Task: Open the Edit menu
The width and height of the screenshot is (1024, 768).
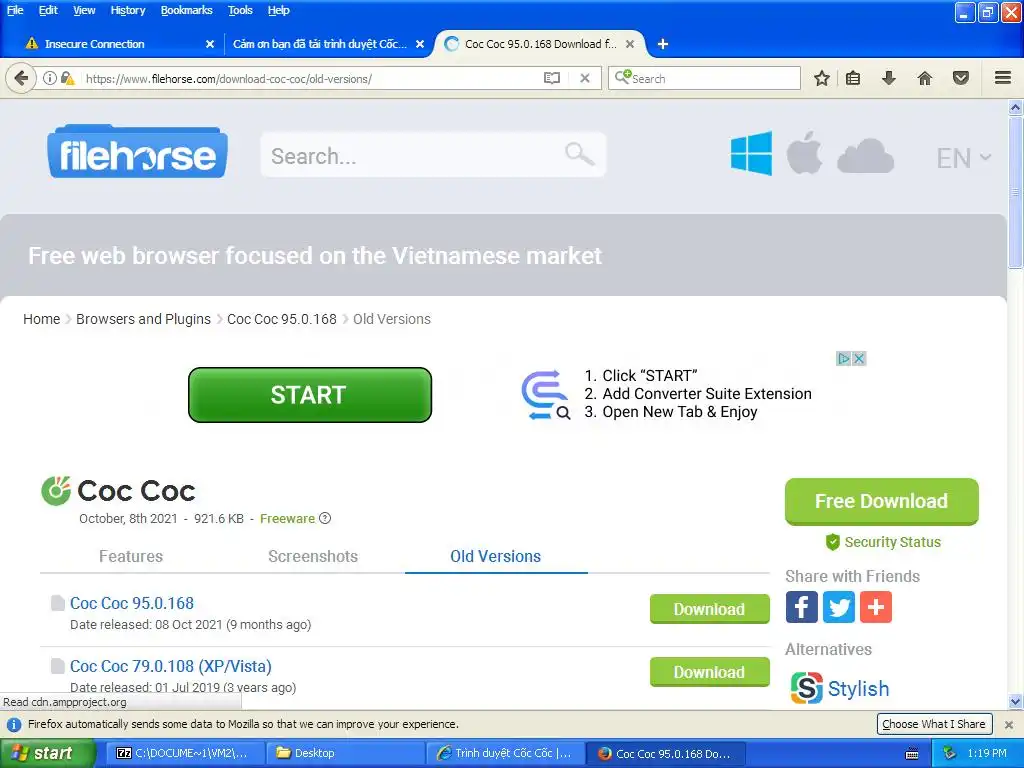Action: pyautogui.click(x=48, y=10)
